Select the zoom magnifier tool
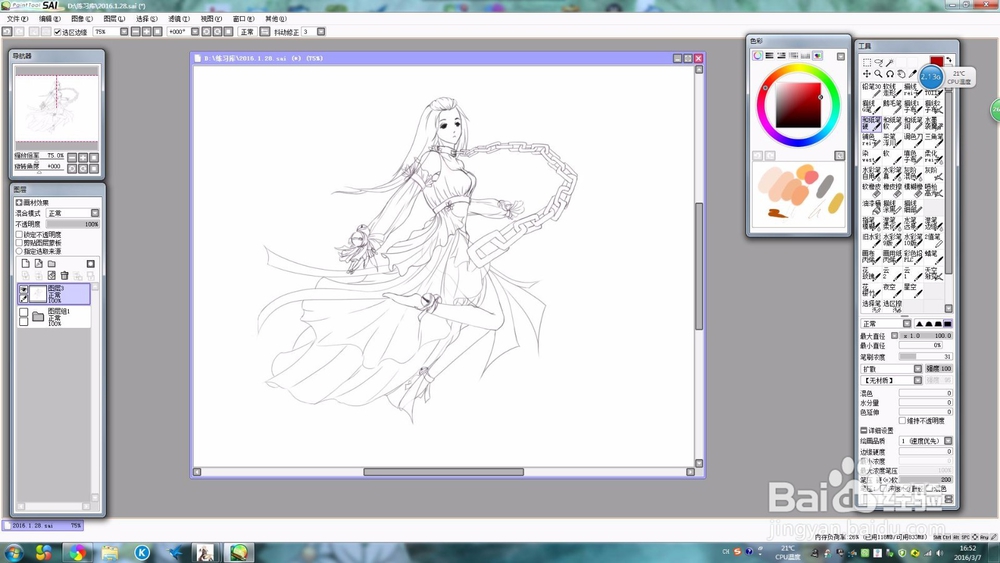Viewport: 1000px width, 563px height. (878, 74)
